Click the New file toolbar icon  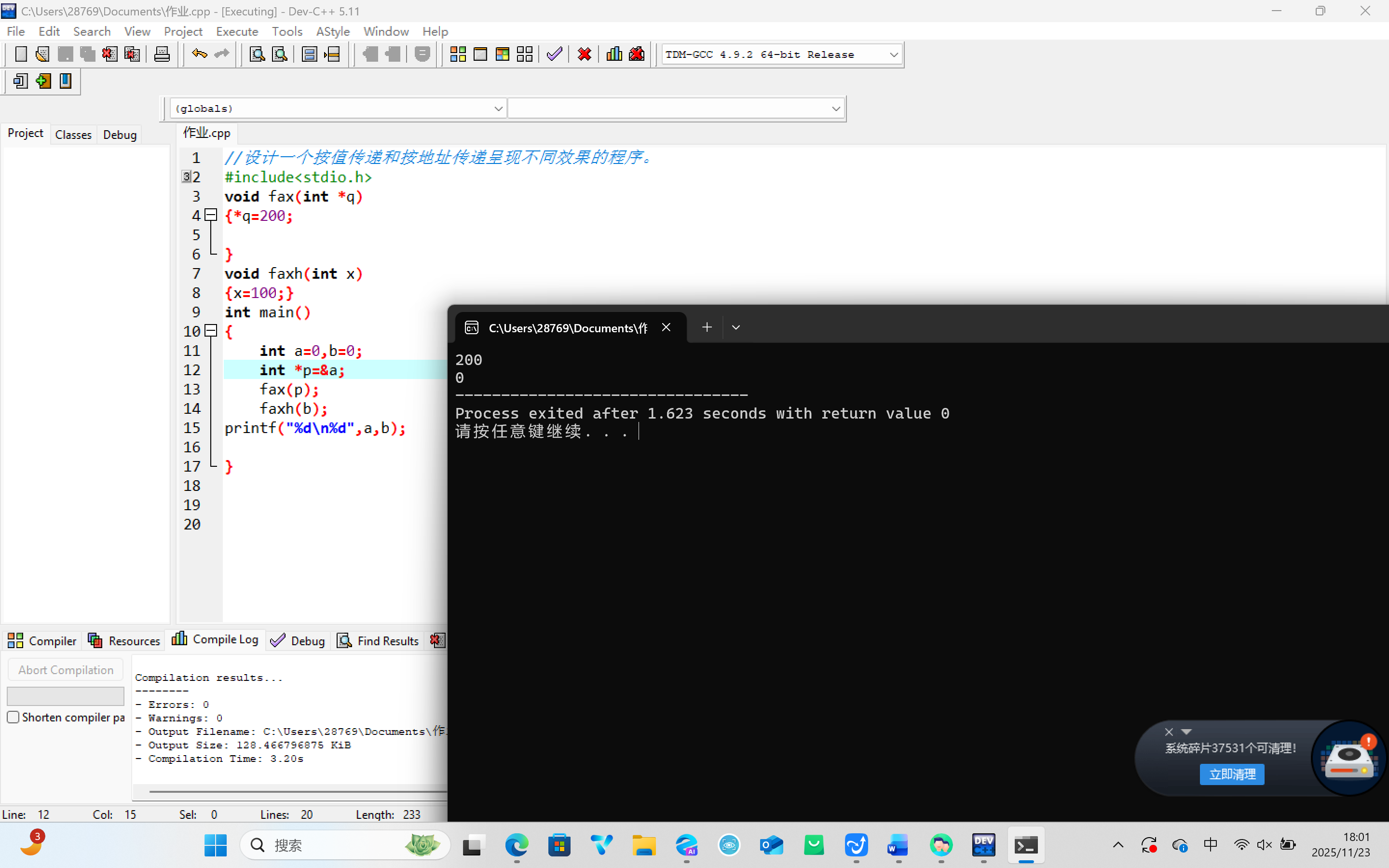(x=21, y=54)
